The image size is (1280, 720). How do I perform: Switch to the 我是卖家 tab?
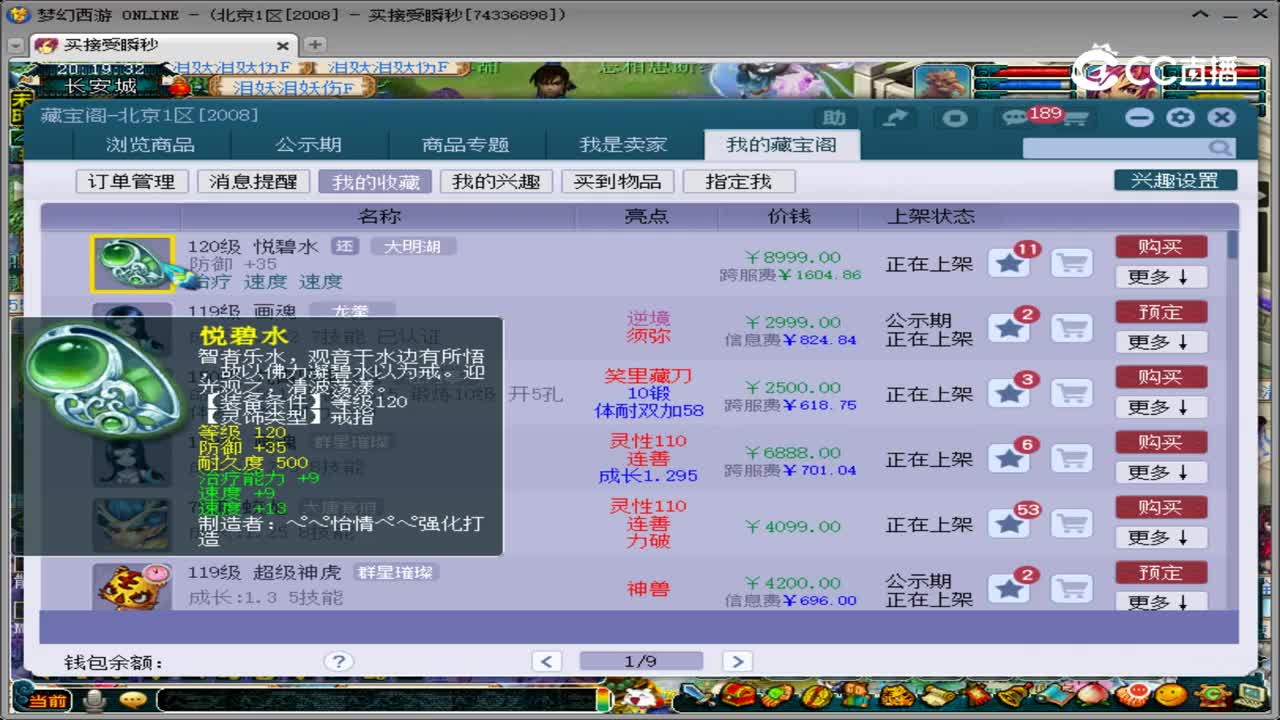(x=623, y=145)
